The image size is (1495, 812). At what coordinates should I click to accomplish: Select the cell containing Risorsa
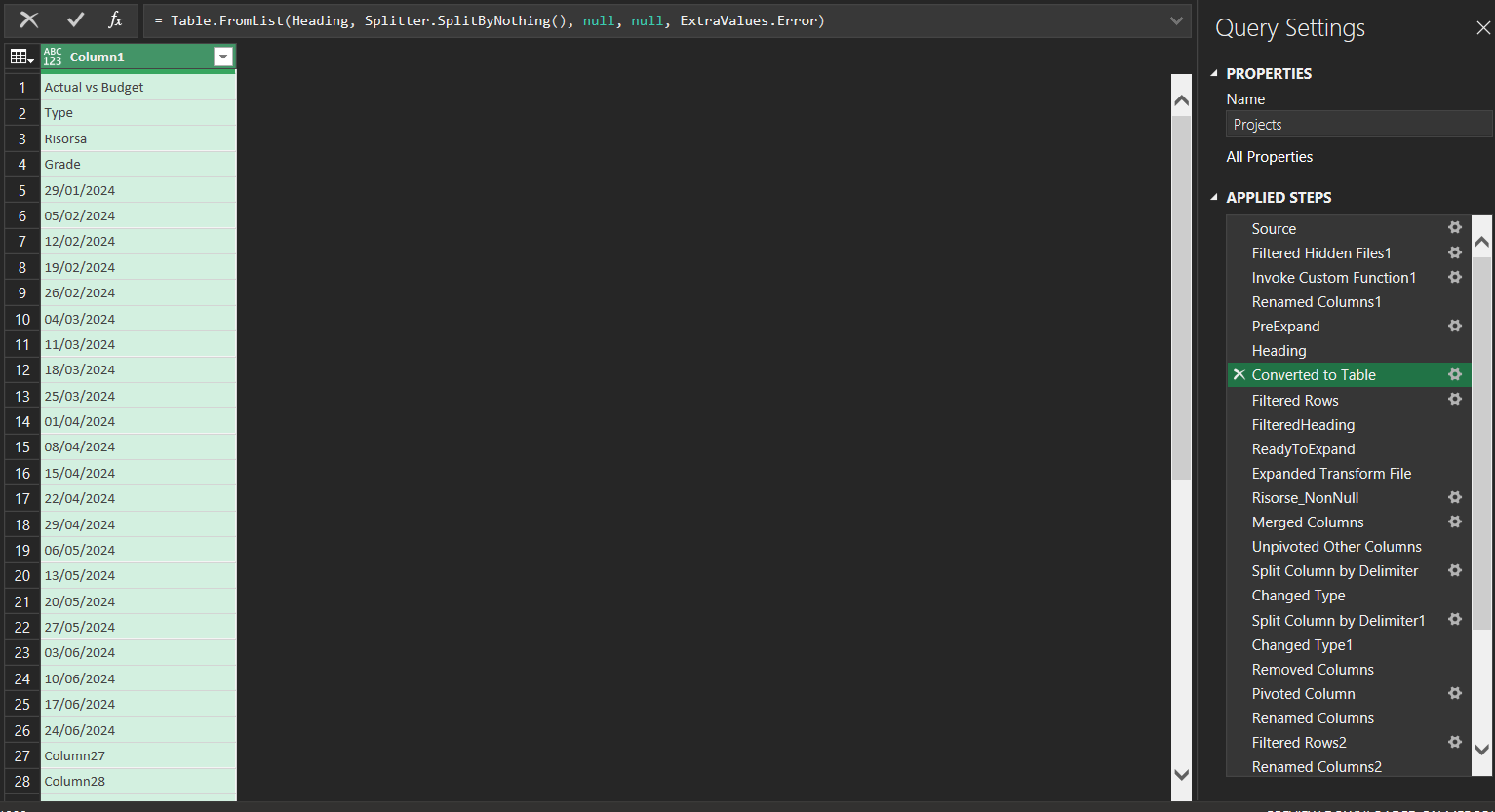(x=138, y=138)
